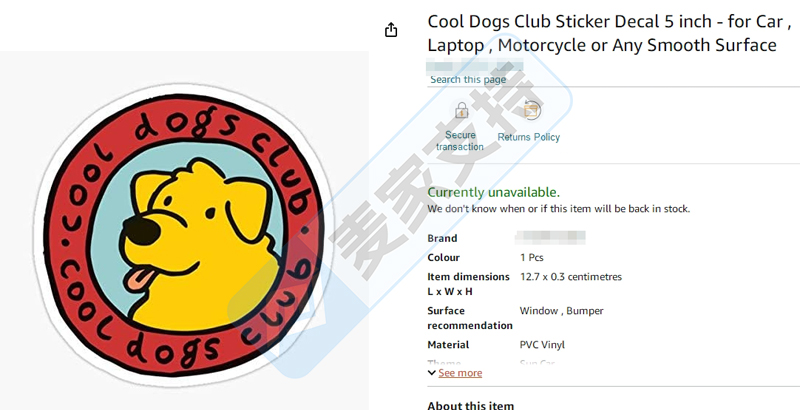The height and width of the screenshot is (410, 800).
Task: Click the product title Cool Dogs Club Sticker Decal
Action: point(609,34)
